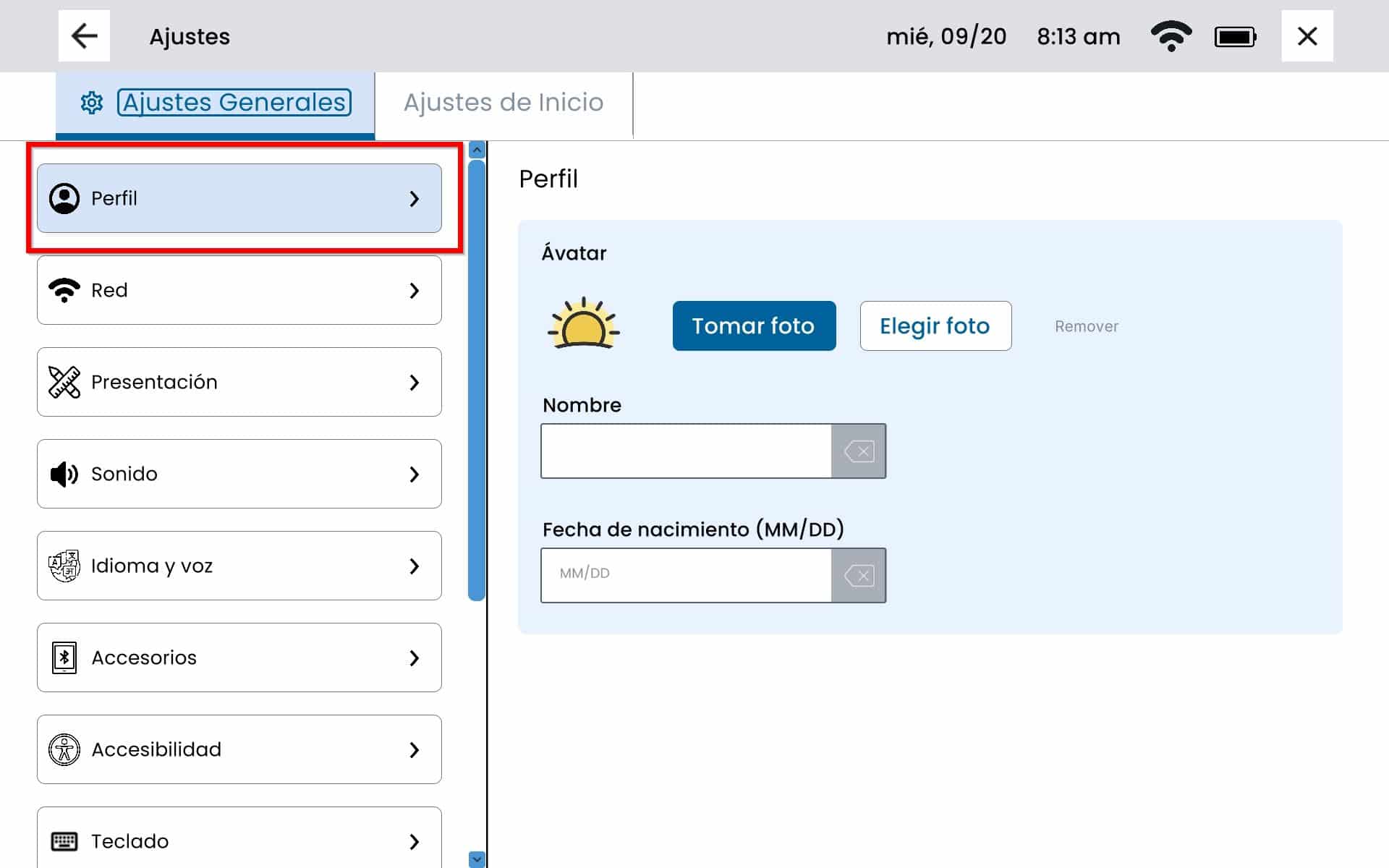Click the Bluetooth Accesorios icon

pos(64,658)
